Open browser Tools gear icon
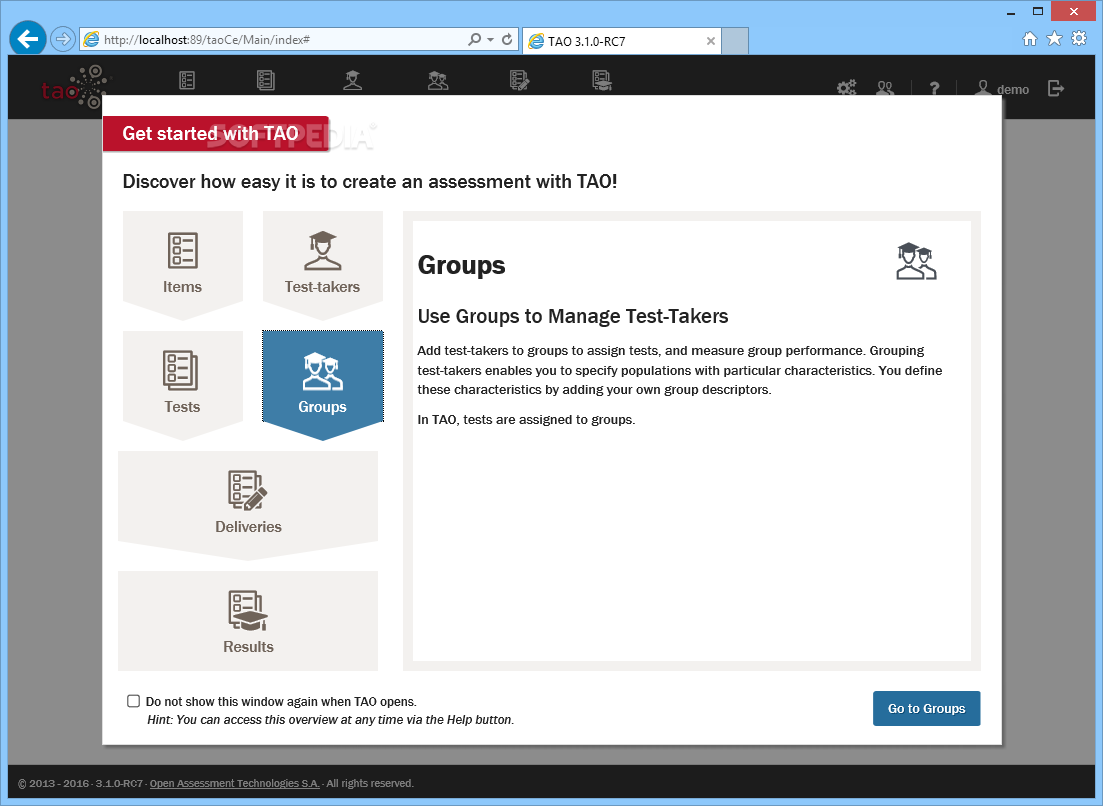1103x806 pixels. point(1079,38)
